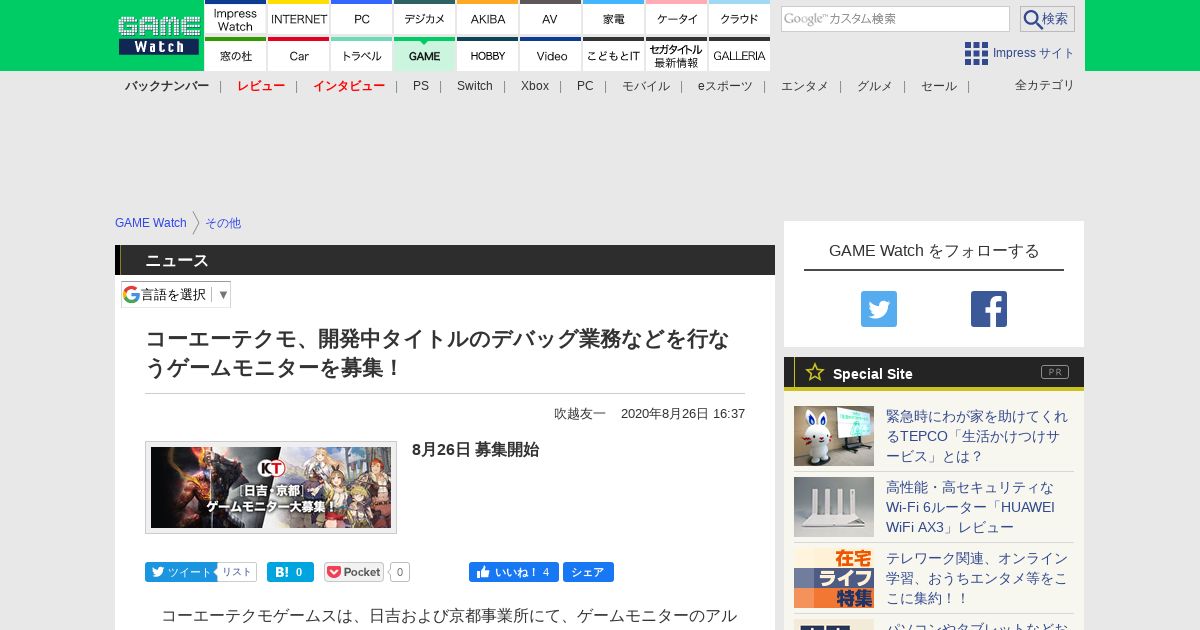Click the author name 吹越友一

pyautogui.click(x=580, y=413)
